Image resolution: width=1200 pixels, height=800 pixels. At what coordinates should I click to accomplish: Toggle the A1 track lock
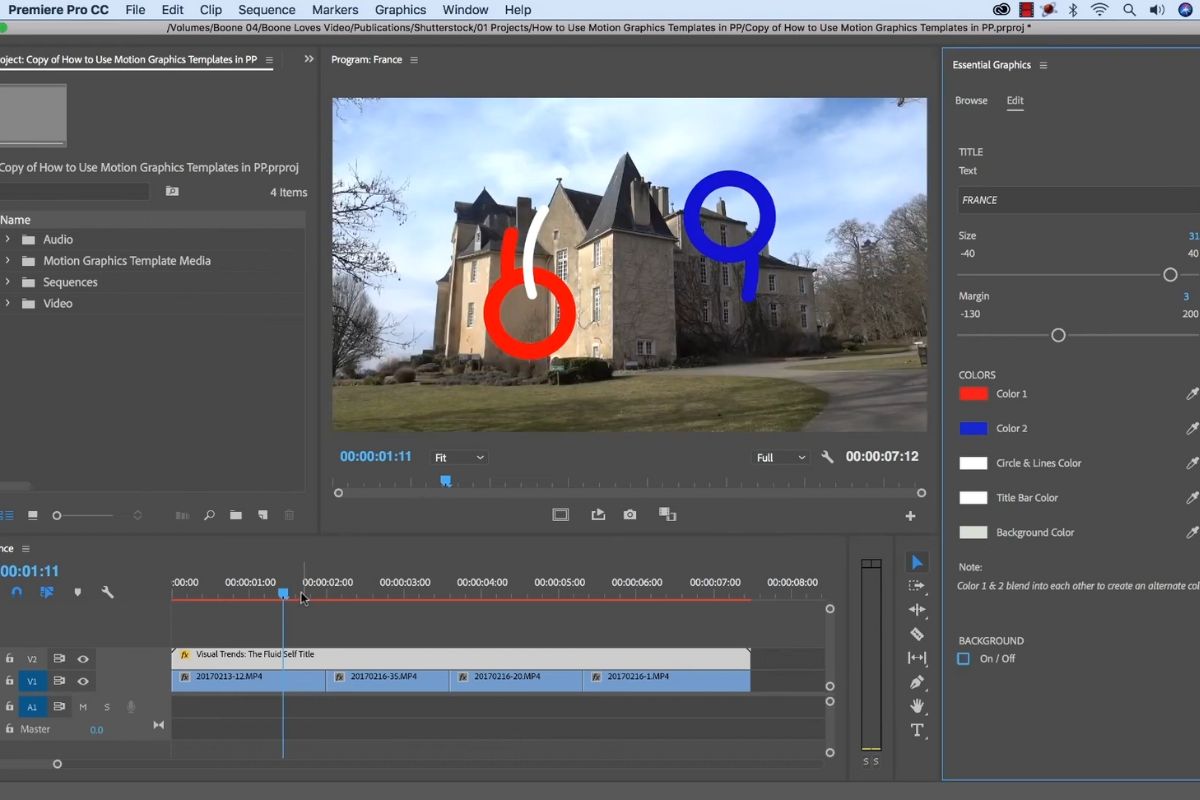[9, 707]
